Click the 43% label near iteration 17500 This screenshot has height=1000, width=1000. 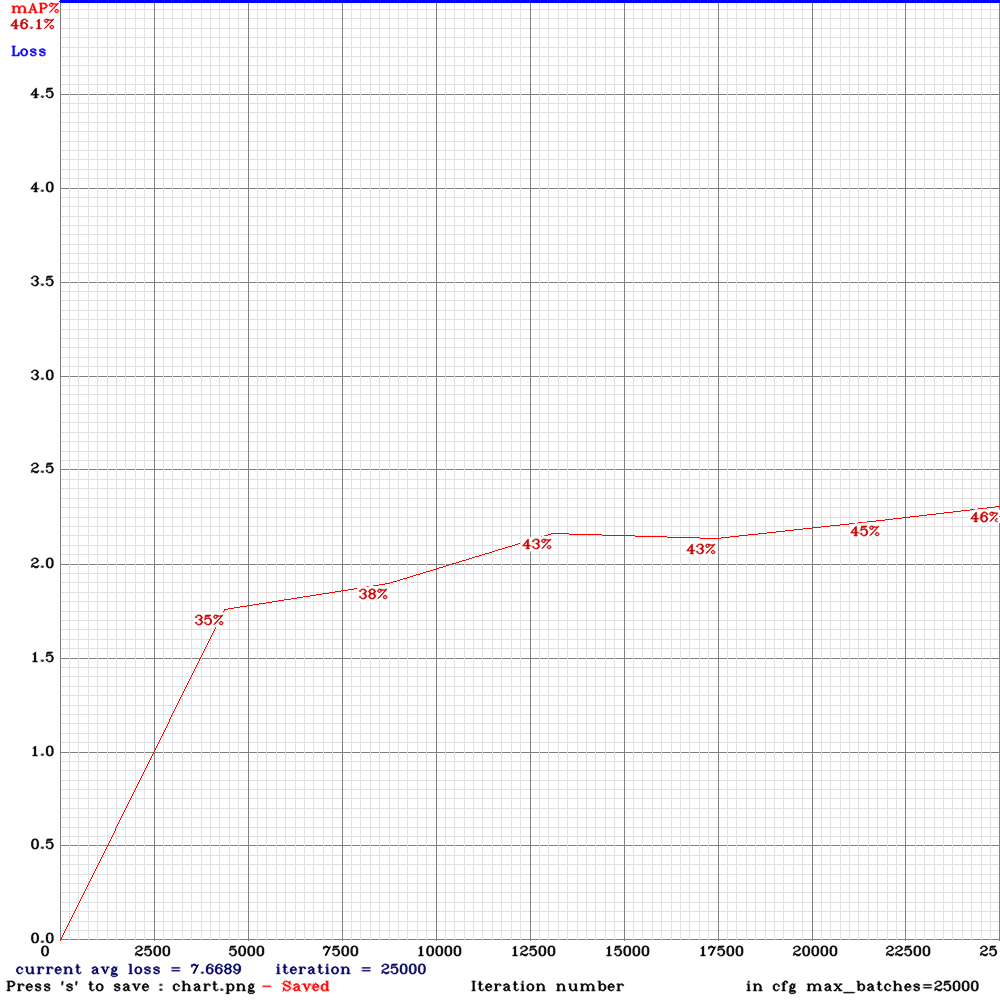click(701, 549)
